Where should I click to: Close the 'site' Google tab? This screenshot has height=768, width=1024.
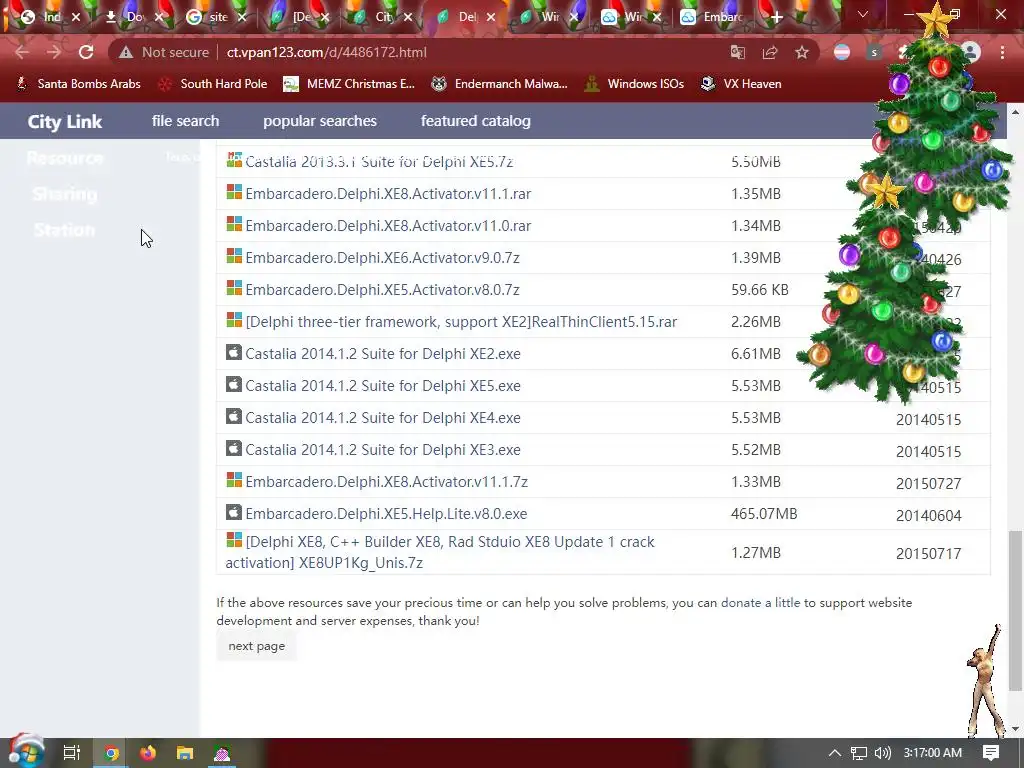(242, 17)
